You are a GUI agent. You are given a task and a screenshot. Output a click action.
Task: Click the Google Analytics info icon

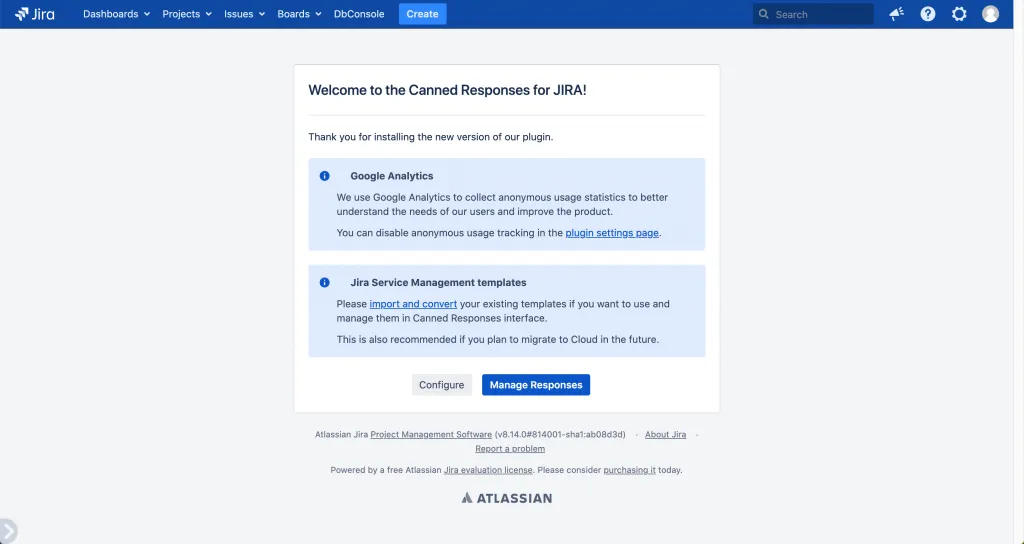[x=325, y=176]
